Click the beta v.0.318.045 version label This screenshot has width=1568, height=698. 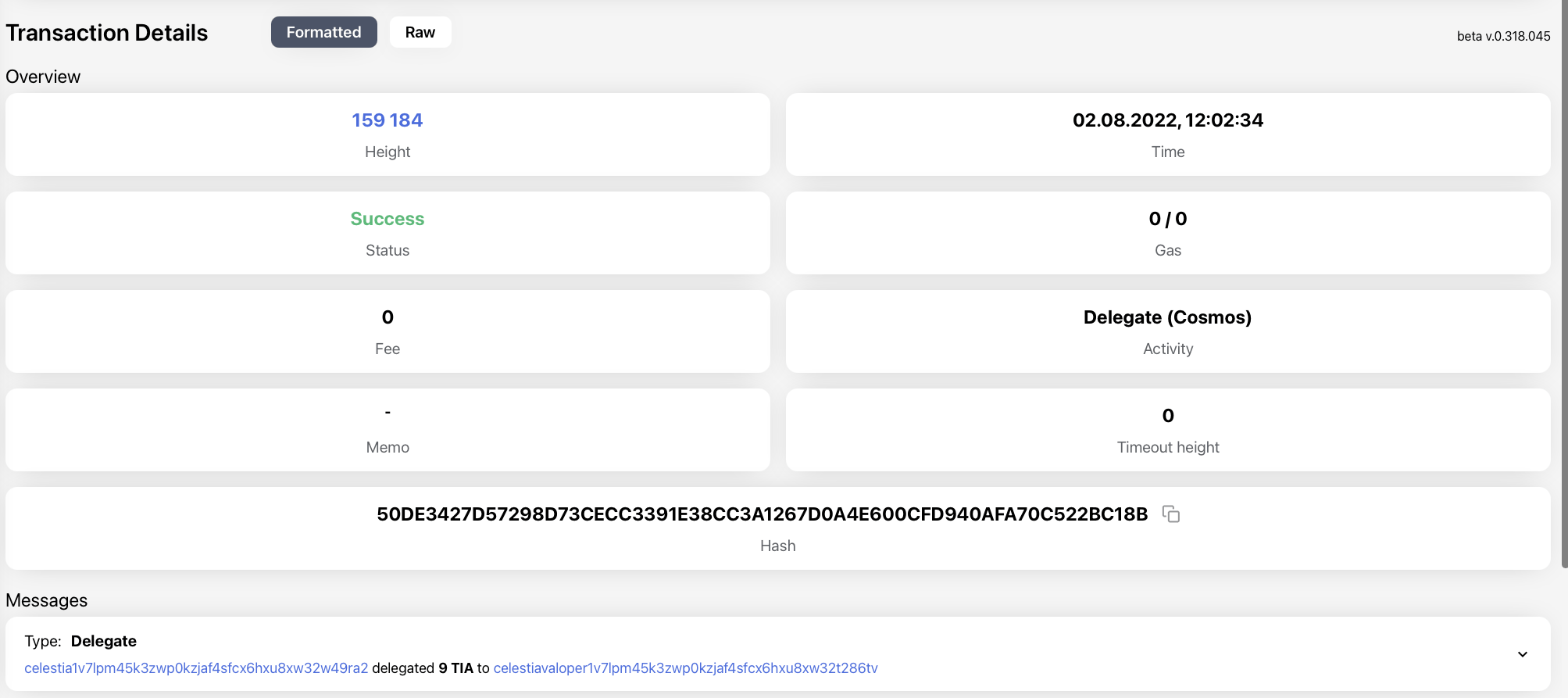(1503, 36)
